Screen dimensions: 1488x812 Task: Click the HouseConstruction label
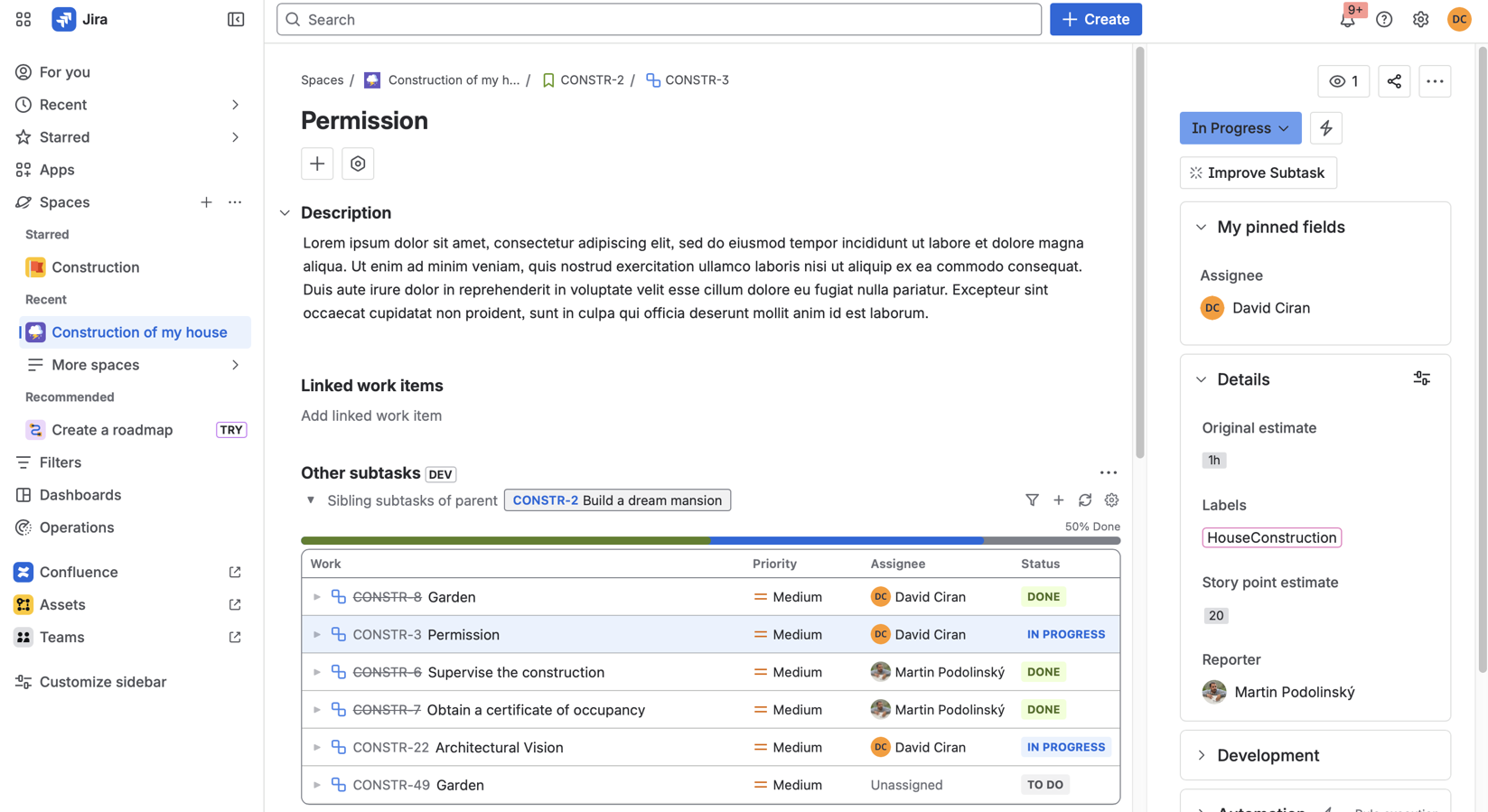coord(1271,537)
